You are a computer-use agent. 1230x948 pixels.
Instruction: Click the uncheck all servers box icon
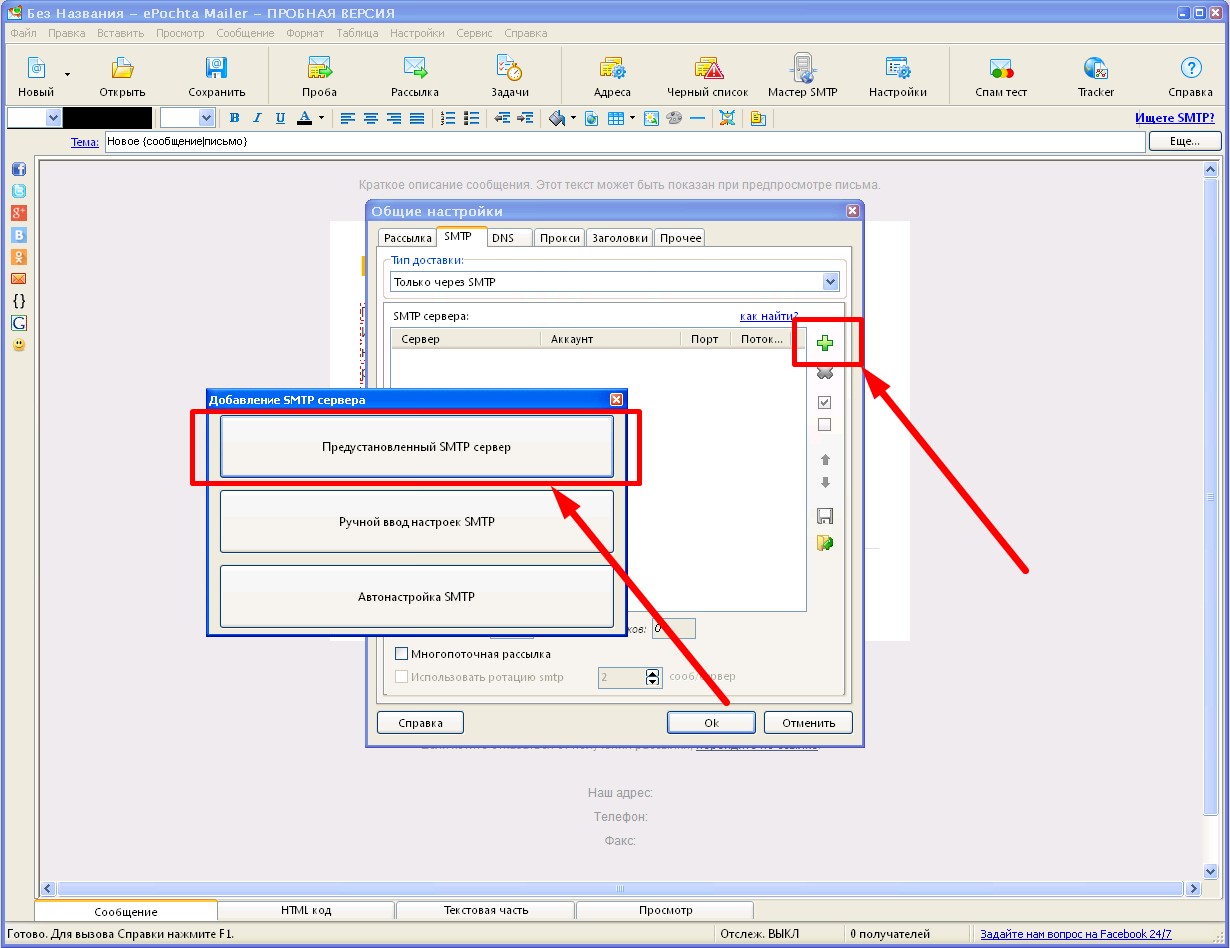click(x=825, y=424)
